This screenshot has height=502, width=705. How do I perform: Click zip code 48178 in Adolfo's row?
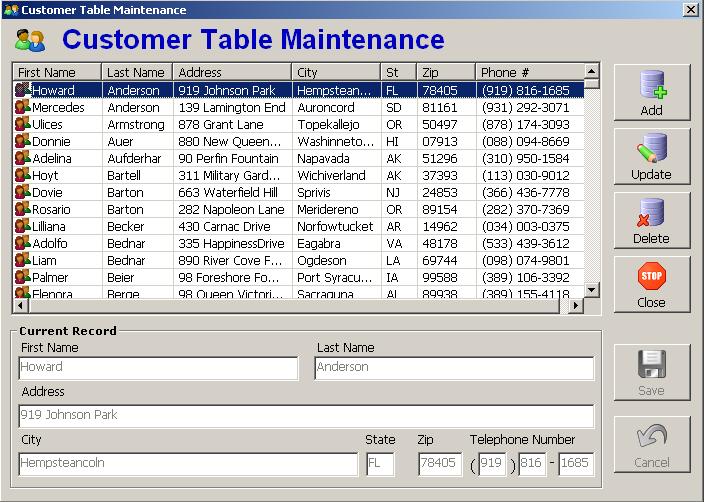(x=440, y=244)
